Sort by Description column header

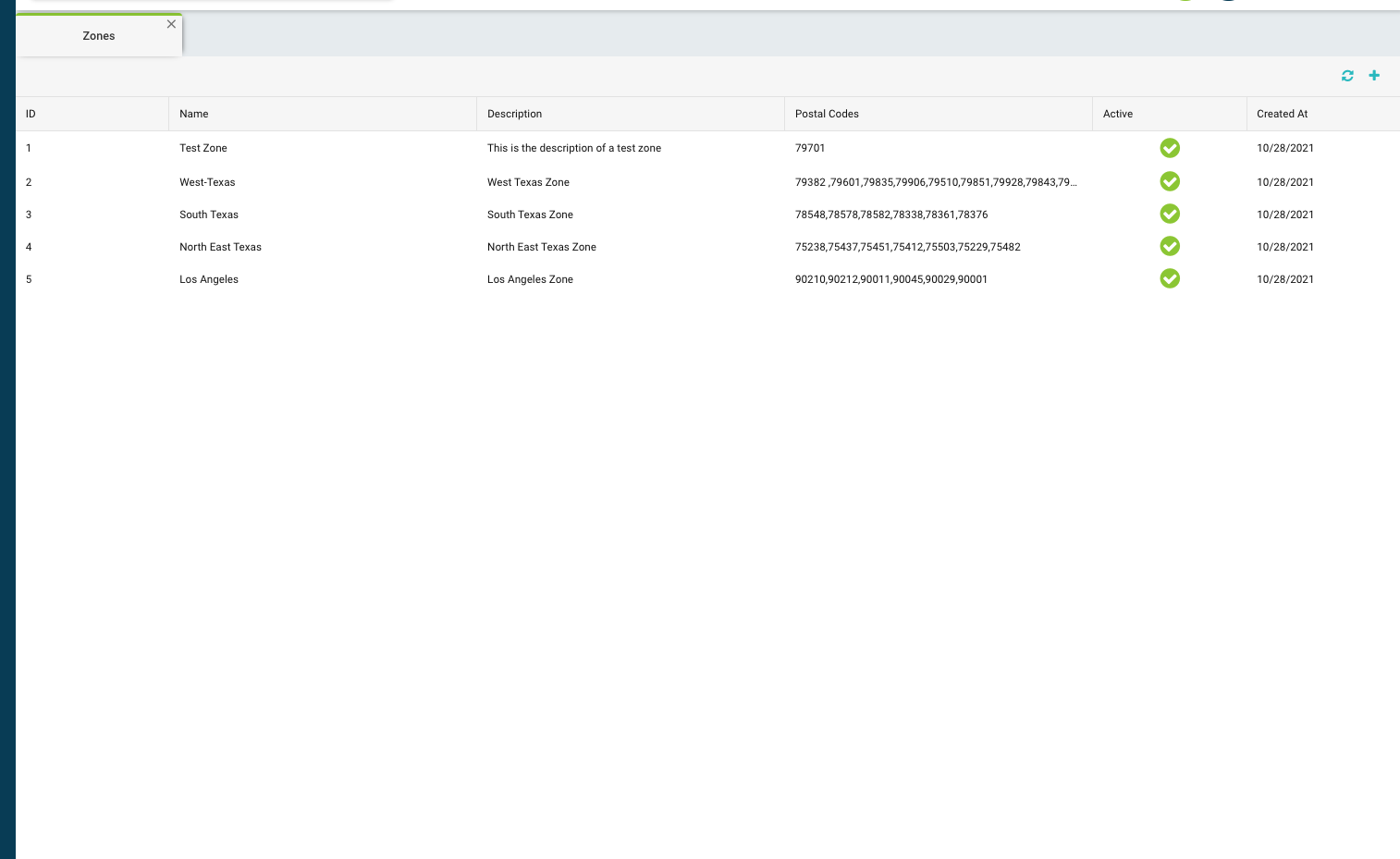click(514, 114)
